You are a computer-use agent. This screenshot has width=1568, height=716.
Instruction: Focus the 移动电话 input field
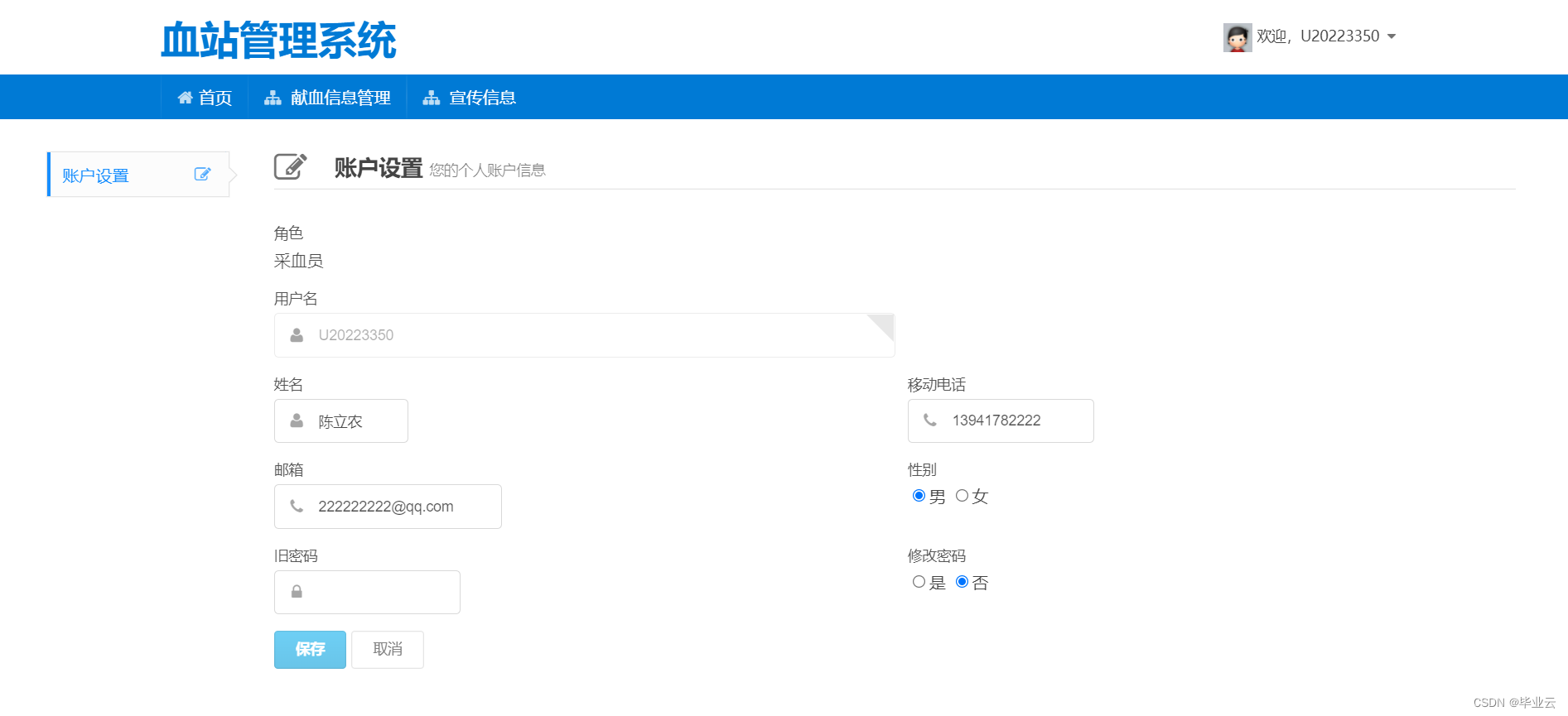[1001, 421]
